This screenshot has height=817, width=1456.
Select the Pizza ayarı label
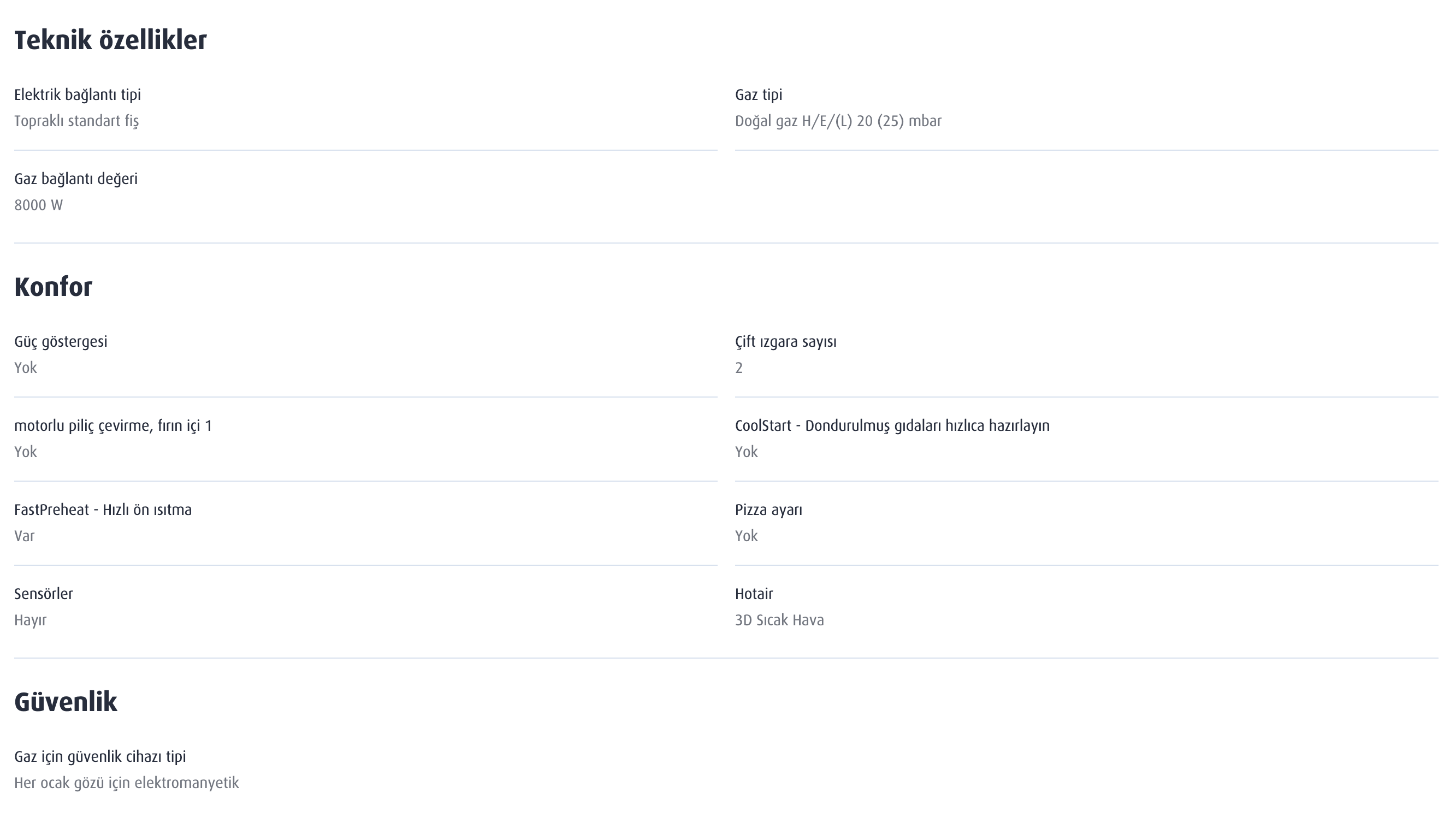(x=769, y=511)
